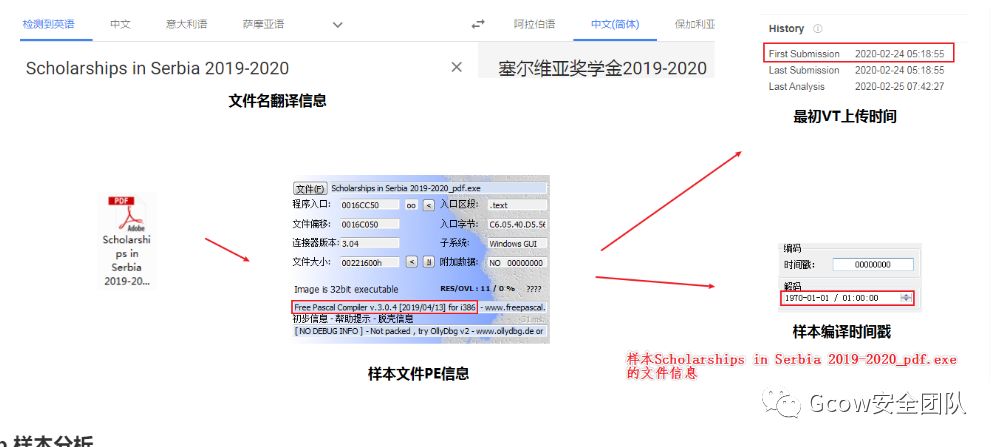Click the file offset value 0016C050
999x447 pixels.
tap(370, 224)
